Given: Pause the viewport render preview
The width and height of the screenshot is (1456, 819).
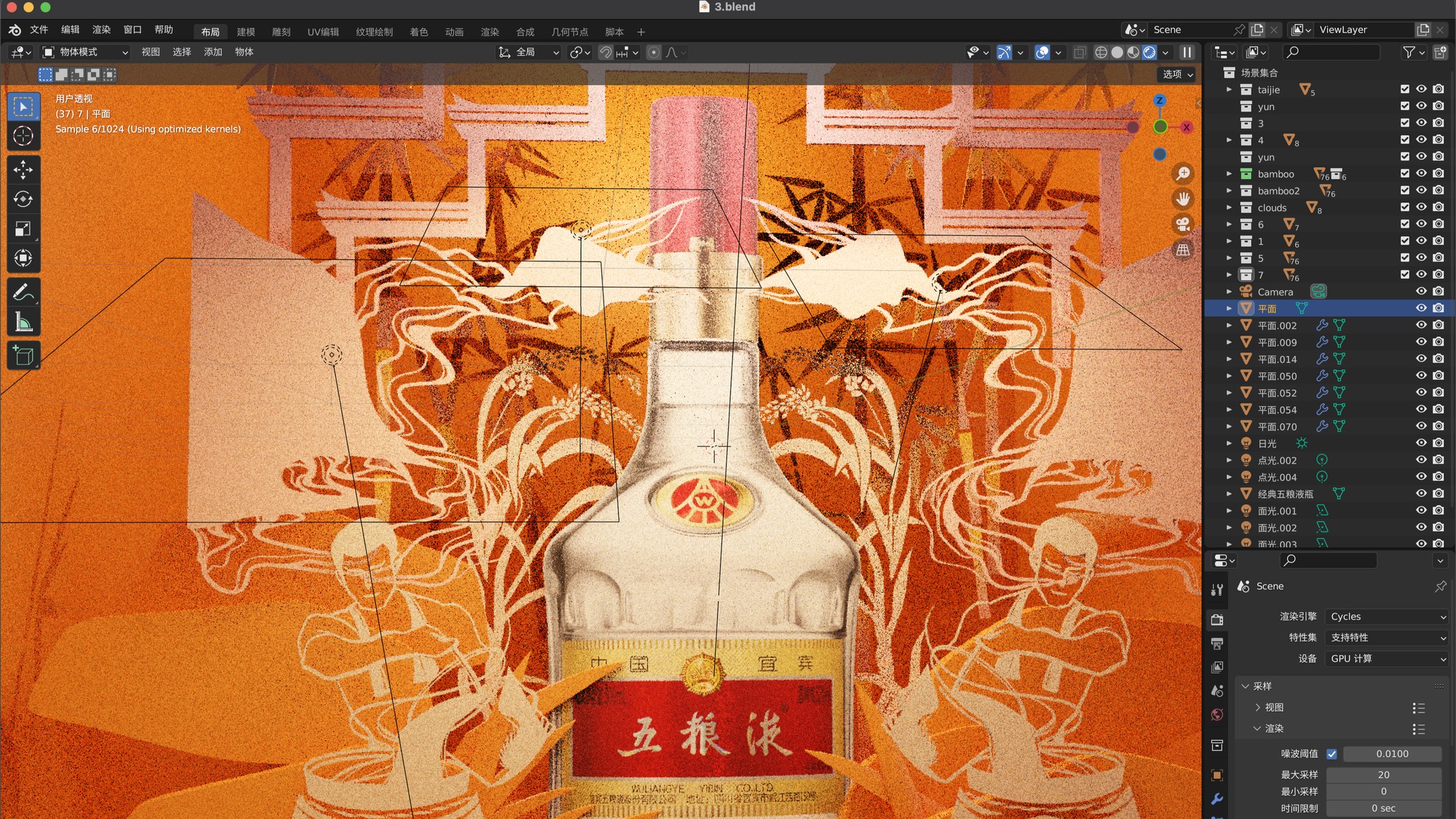Looking at the screenshot, I should pyautogui.click(x=1187, y=52).
